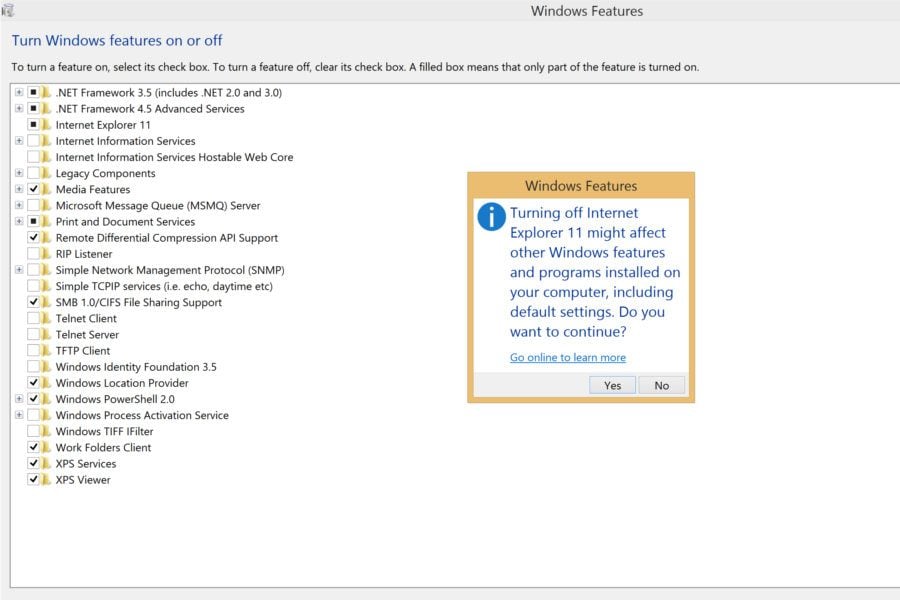Enable Windows Process Activation Service checkbox

tap(33, 415)
